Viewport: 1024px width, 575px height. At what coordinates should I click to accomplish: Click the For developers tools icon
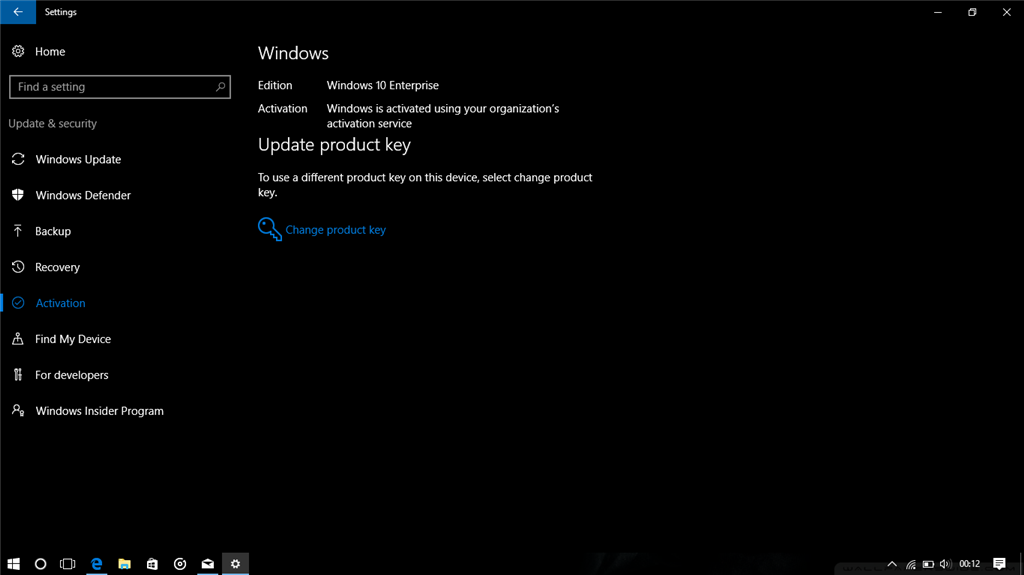tap(18, 374)
